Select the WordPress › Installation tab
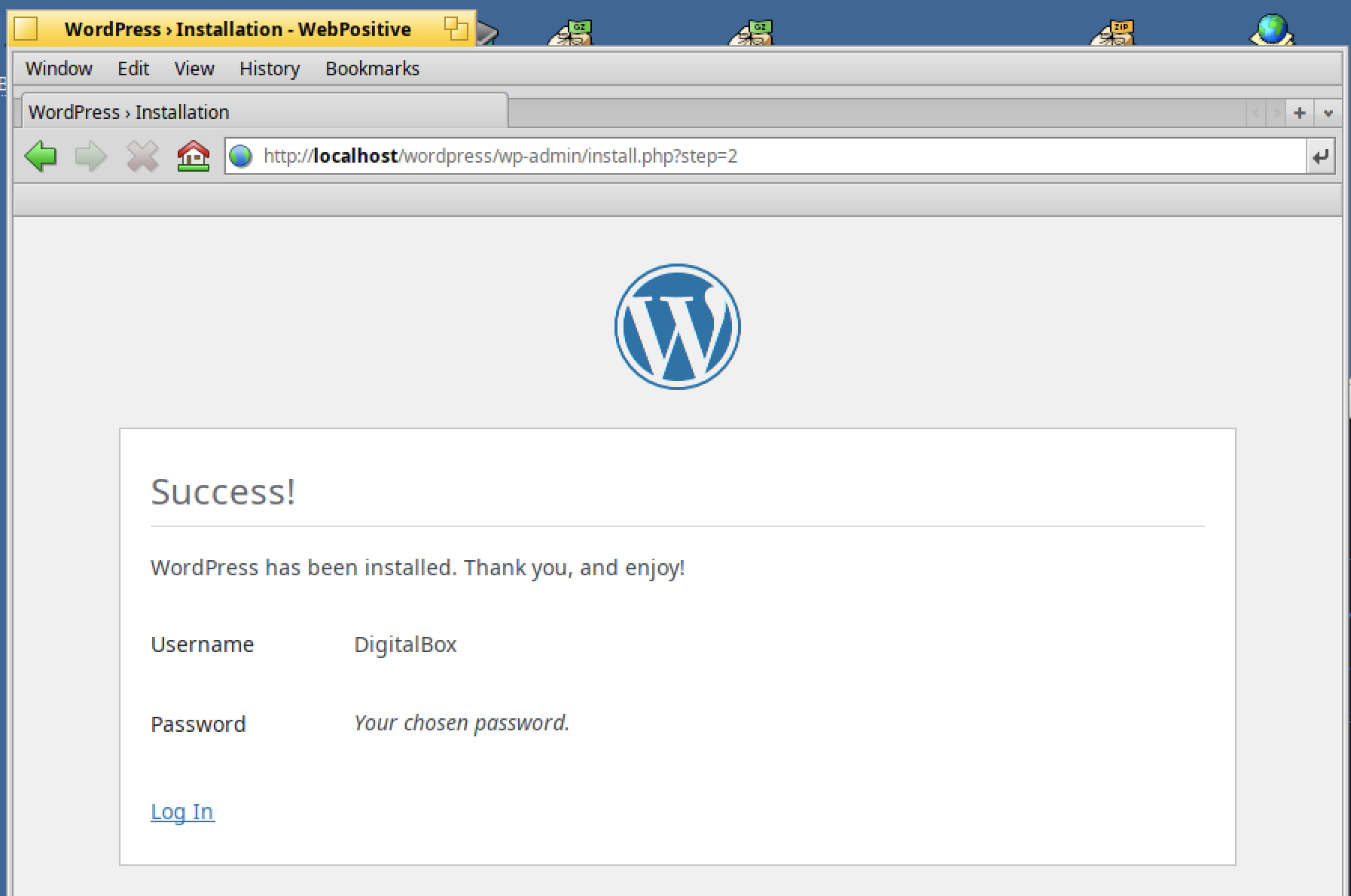1351x896 pixels. click(264, 111)
